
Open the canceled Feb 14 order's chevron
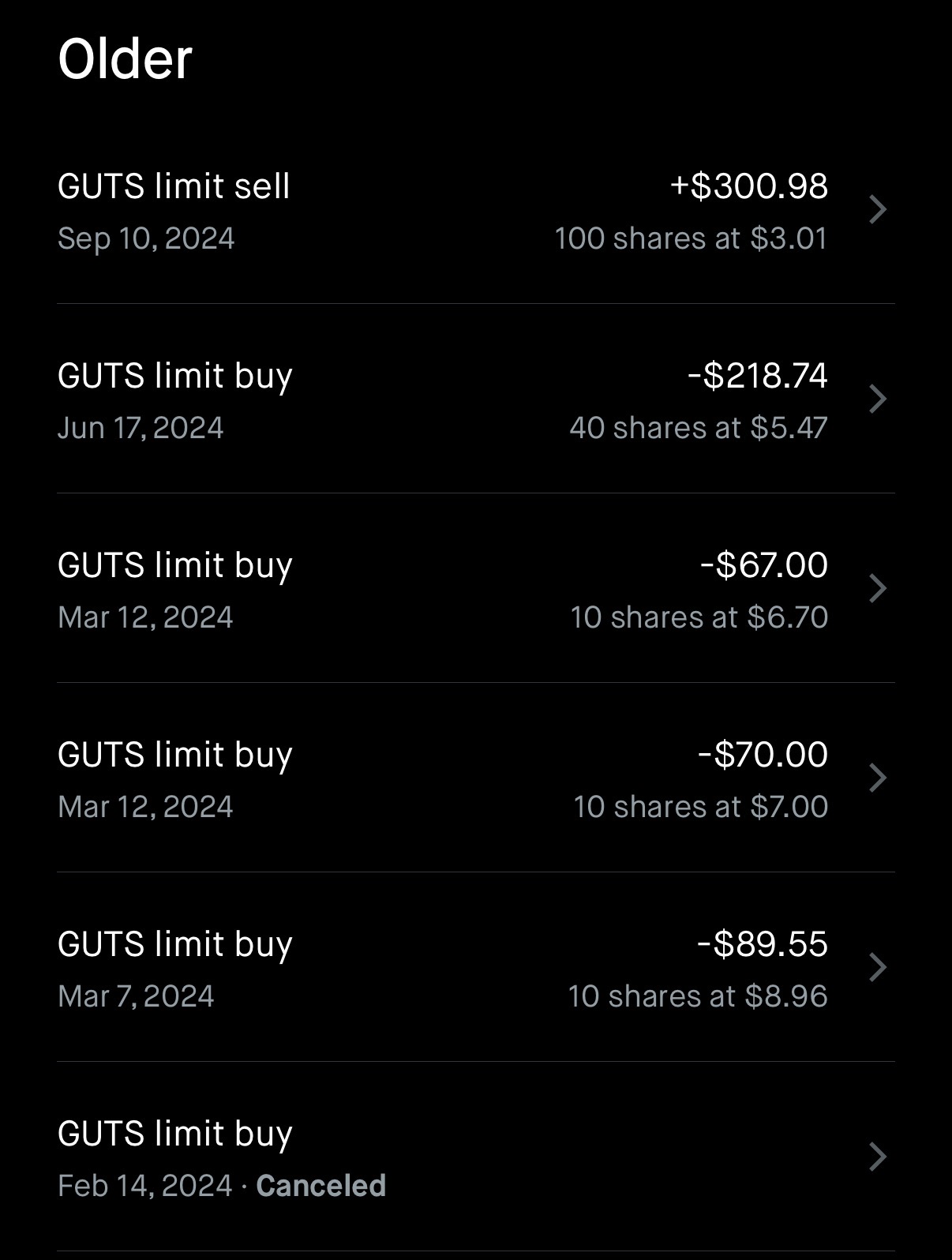click(877, 1157)
